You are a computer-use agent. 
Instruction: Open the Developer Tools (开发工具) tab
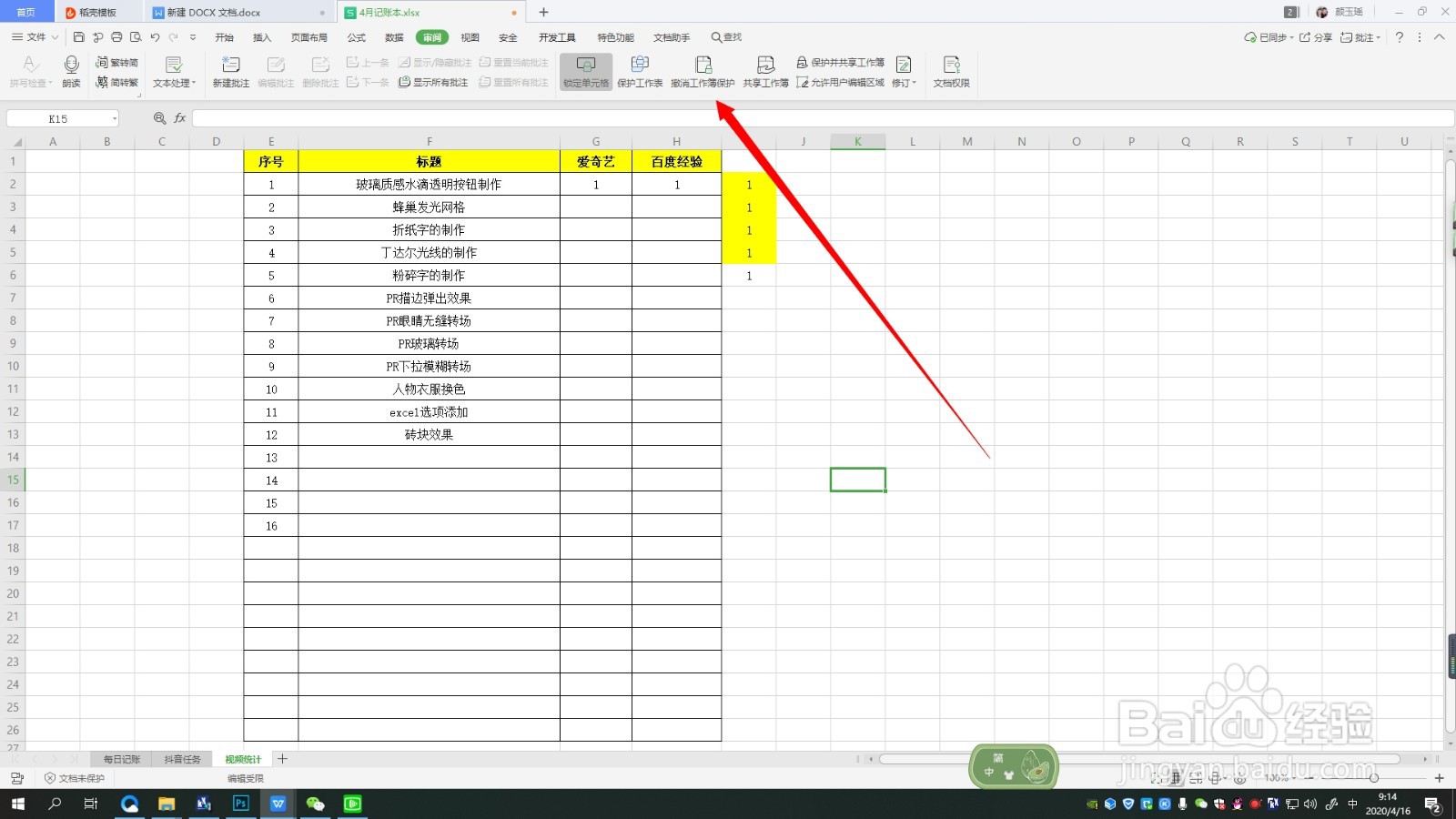click(x=557, y=37)
